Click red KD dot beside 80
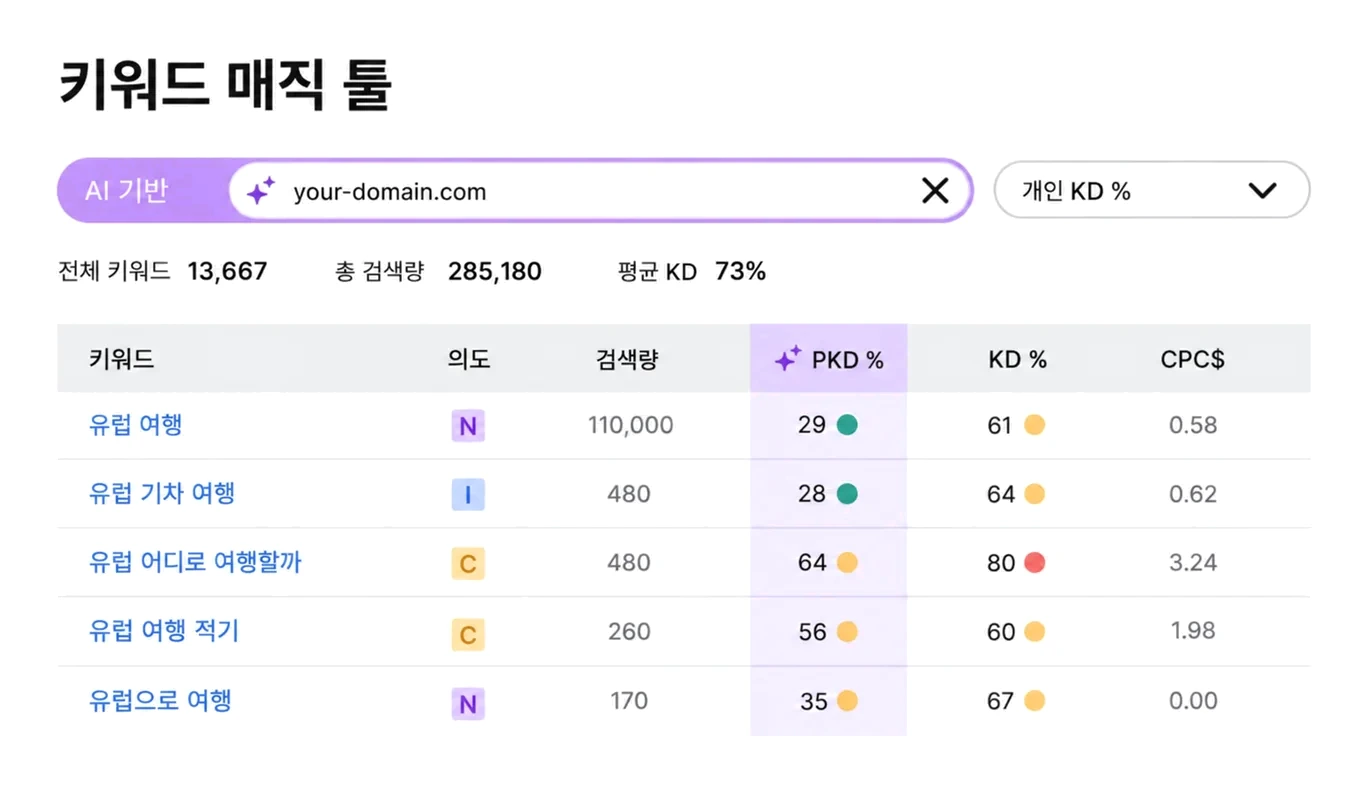This screenshot has width=1368, height=792. 1035,562
